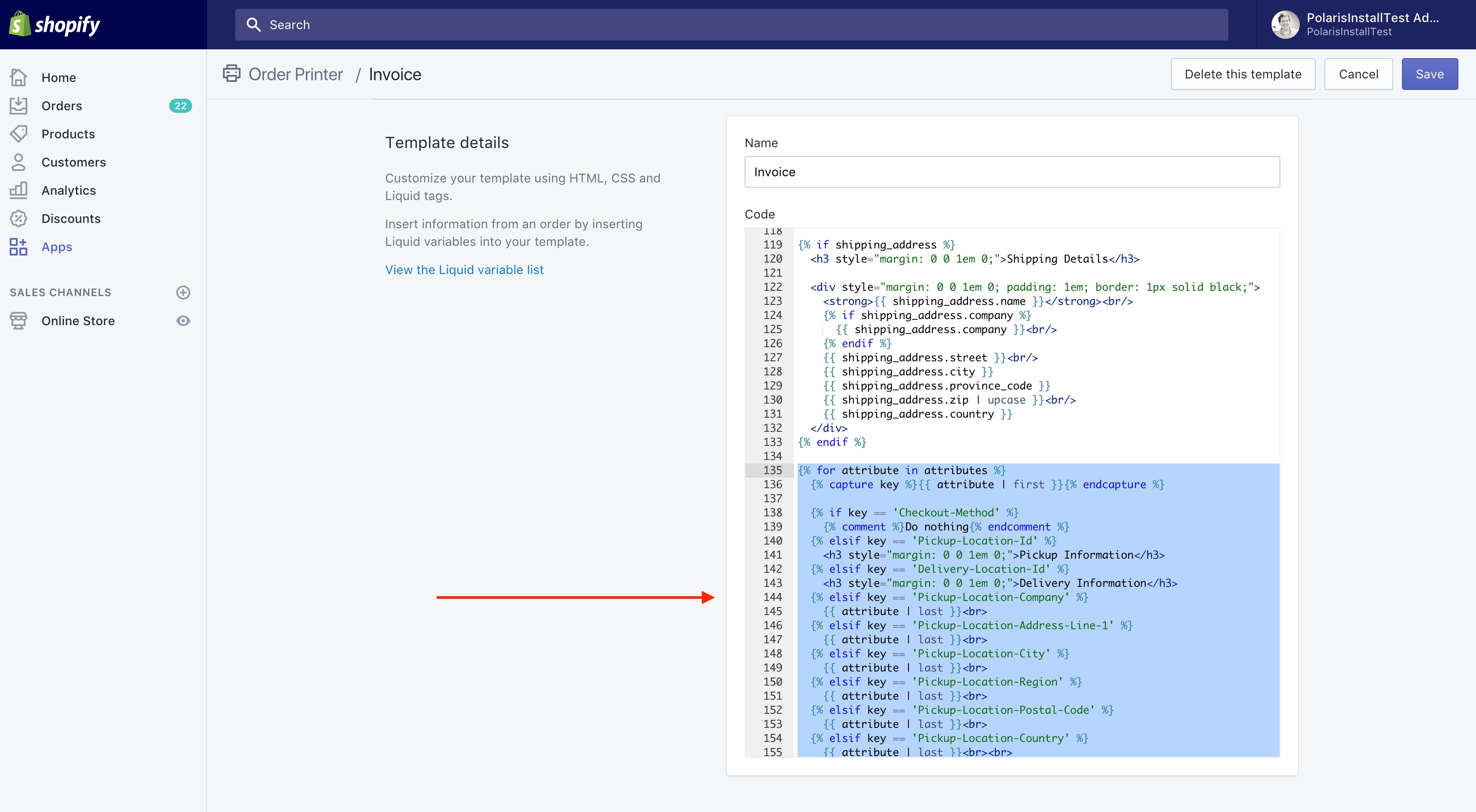Image resolution: width=1476 pixels, height=812 pixels.
Task: Open View the Liquid variable list link
Action: pos(464,269)
